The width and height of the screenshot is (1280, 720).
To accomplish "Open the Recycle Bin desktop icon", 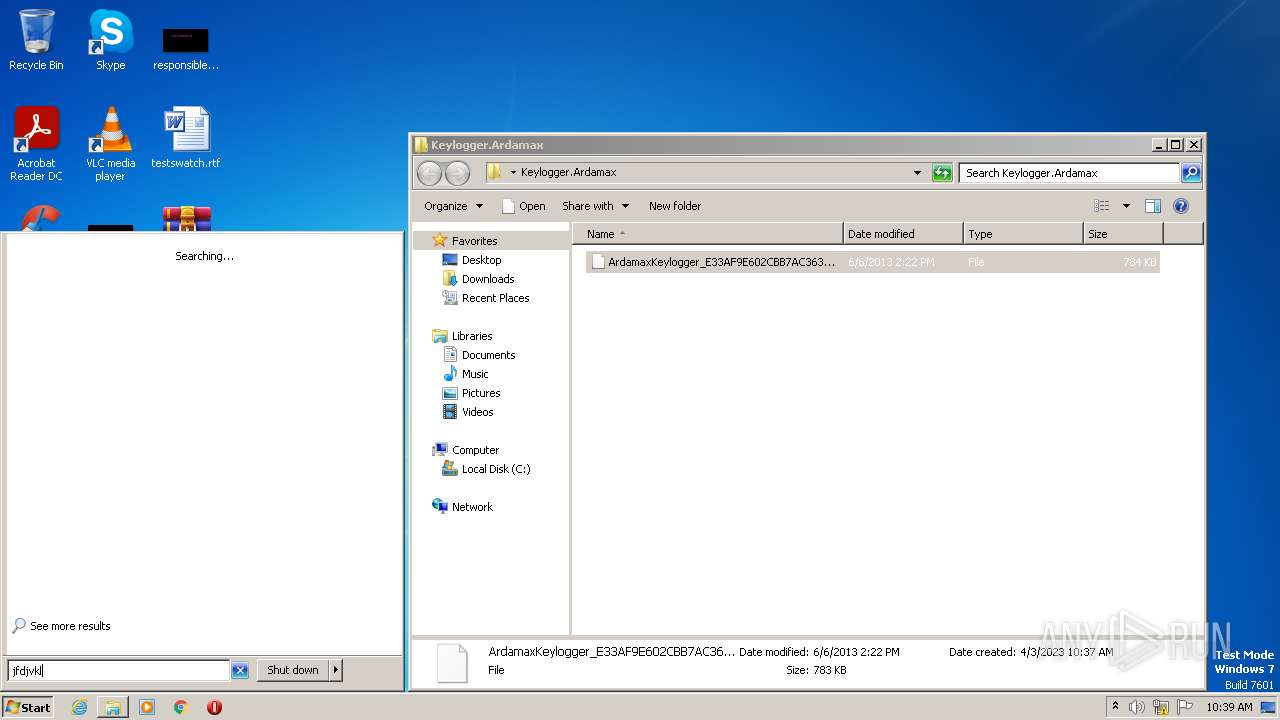I will 36,40.
